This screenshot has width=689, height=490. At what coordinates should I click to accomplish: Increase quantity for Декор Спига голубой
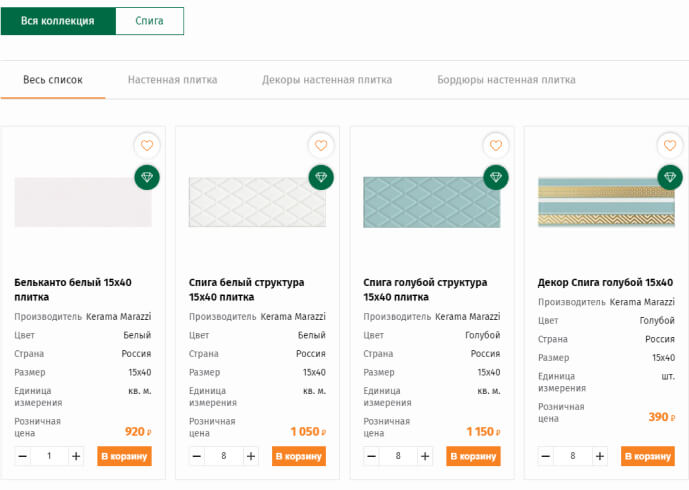pos(600,456)
